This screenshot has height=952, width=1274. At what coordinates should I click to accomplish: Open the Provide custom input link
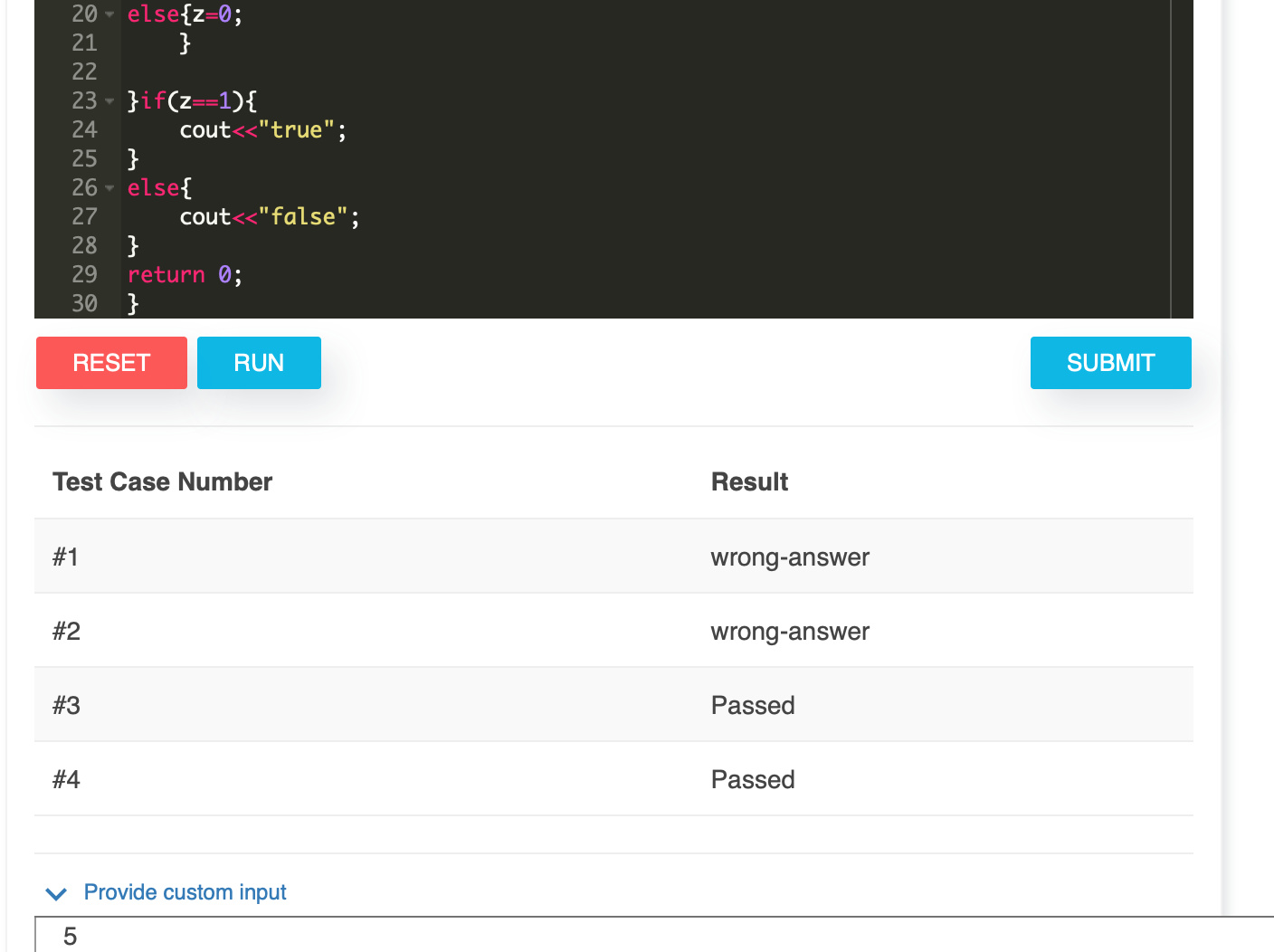pyautogui.click(x=185, y=892)
